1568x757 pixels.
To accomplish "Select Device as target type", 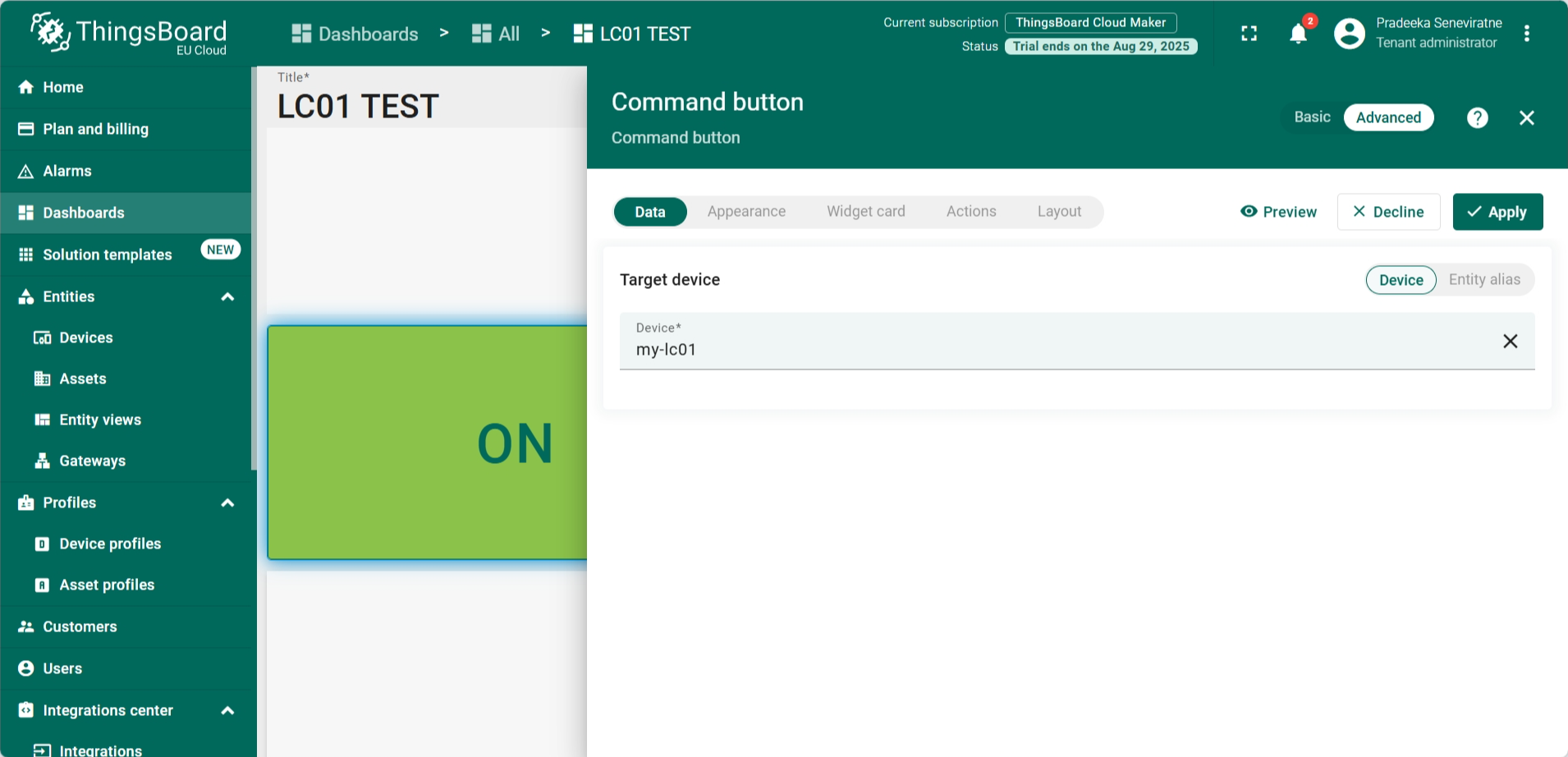I will click(1401, 280).
